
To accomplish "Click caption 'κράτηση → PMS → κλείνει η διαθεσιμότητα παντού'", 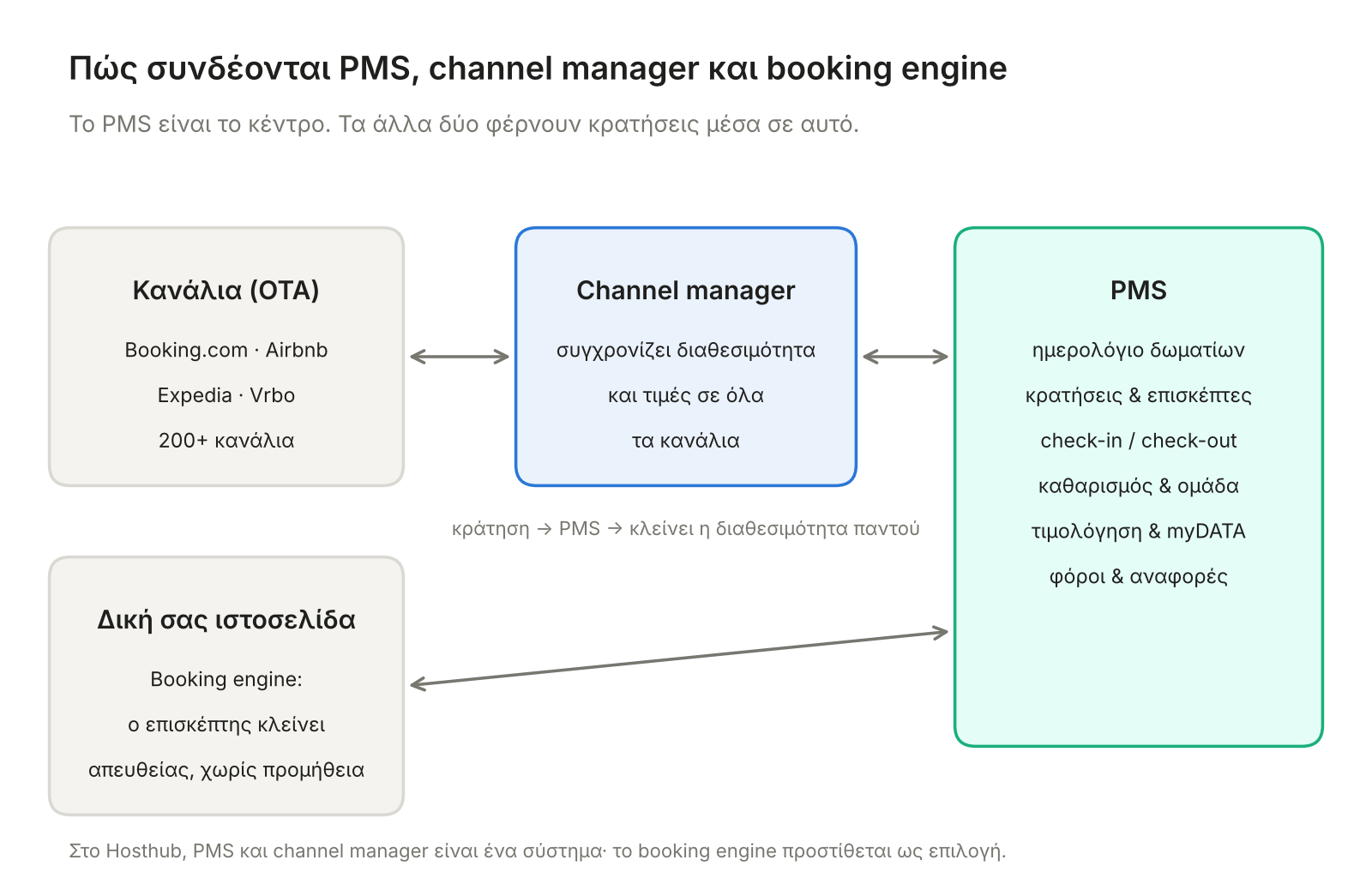I will [x=686, y=529].
